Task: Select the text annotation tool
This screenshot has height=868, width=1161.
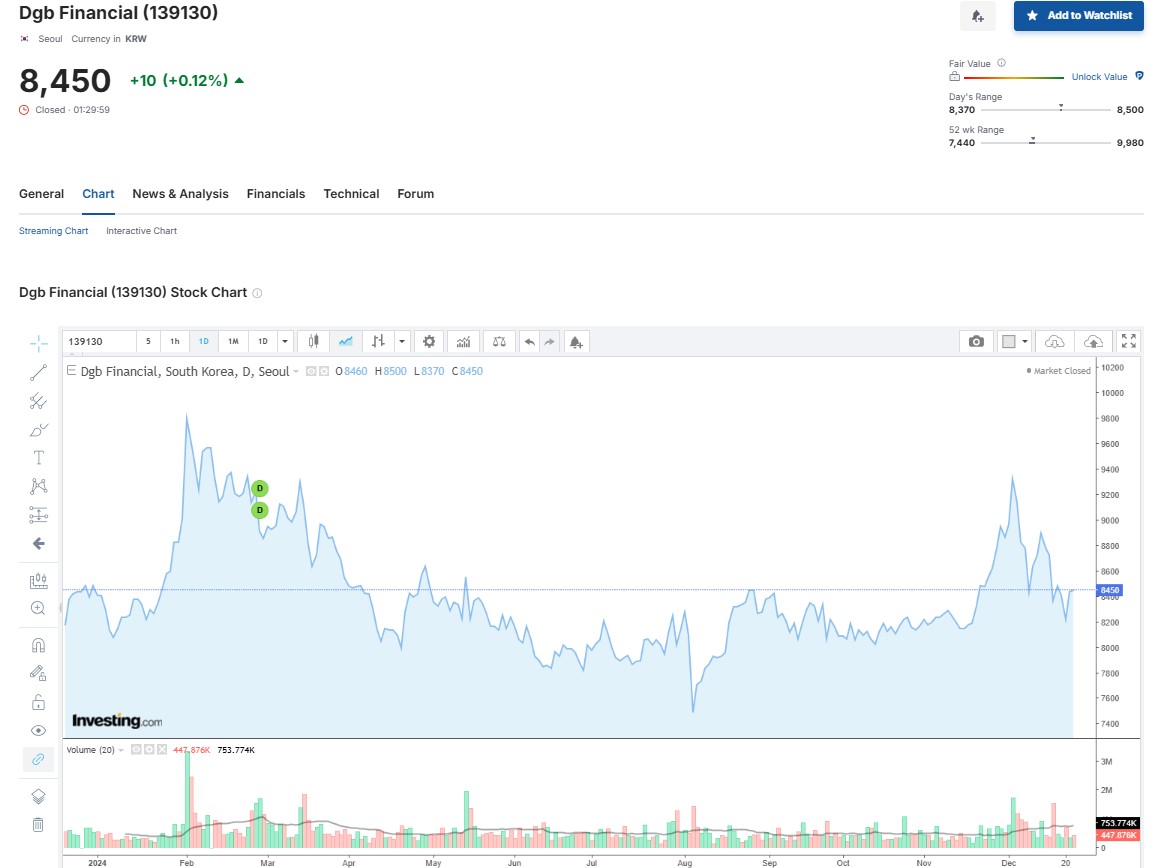Action: pos(39,458)
